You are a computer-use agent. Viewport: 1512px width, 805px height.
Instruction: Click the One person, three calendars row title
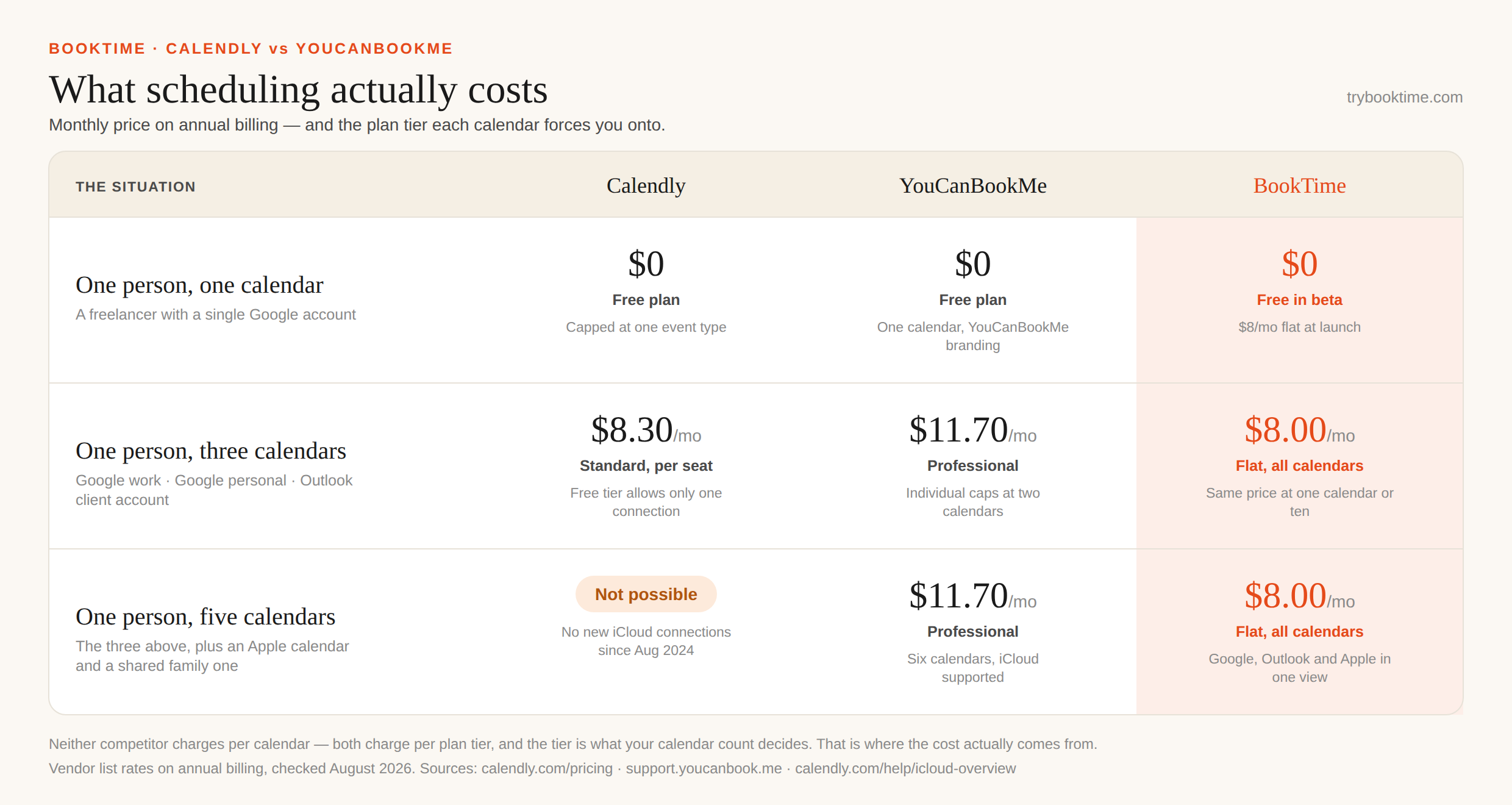click(211, 451)
